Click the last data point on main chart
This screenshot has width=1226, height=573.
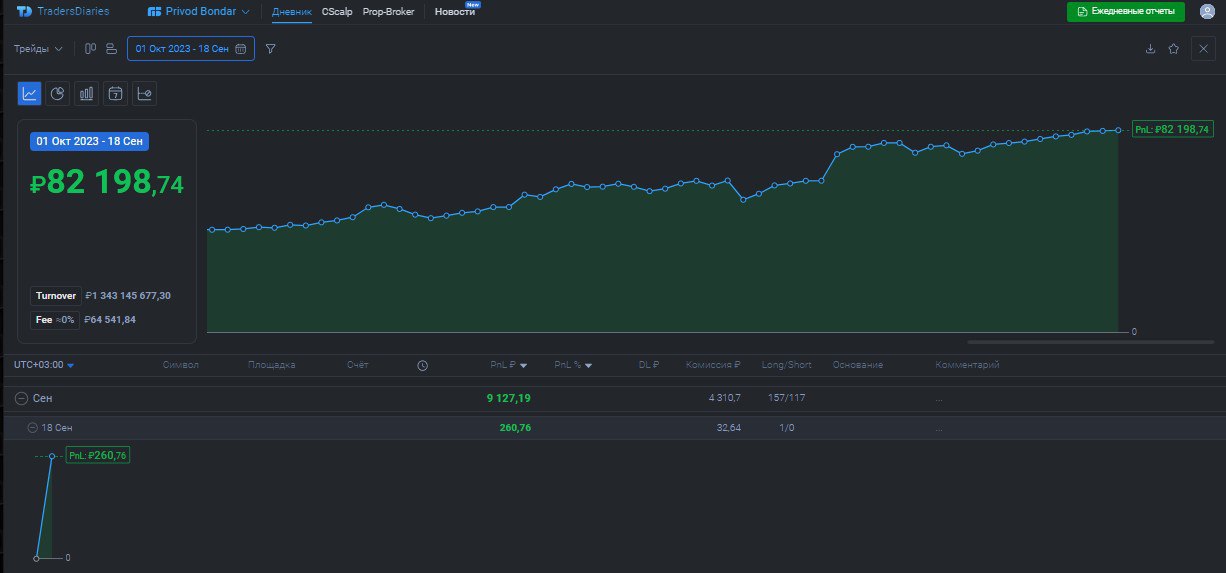[1118, 130]
